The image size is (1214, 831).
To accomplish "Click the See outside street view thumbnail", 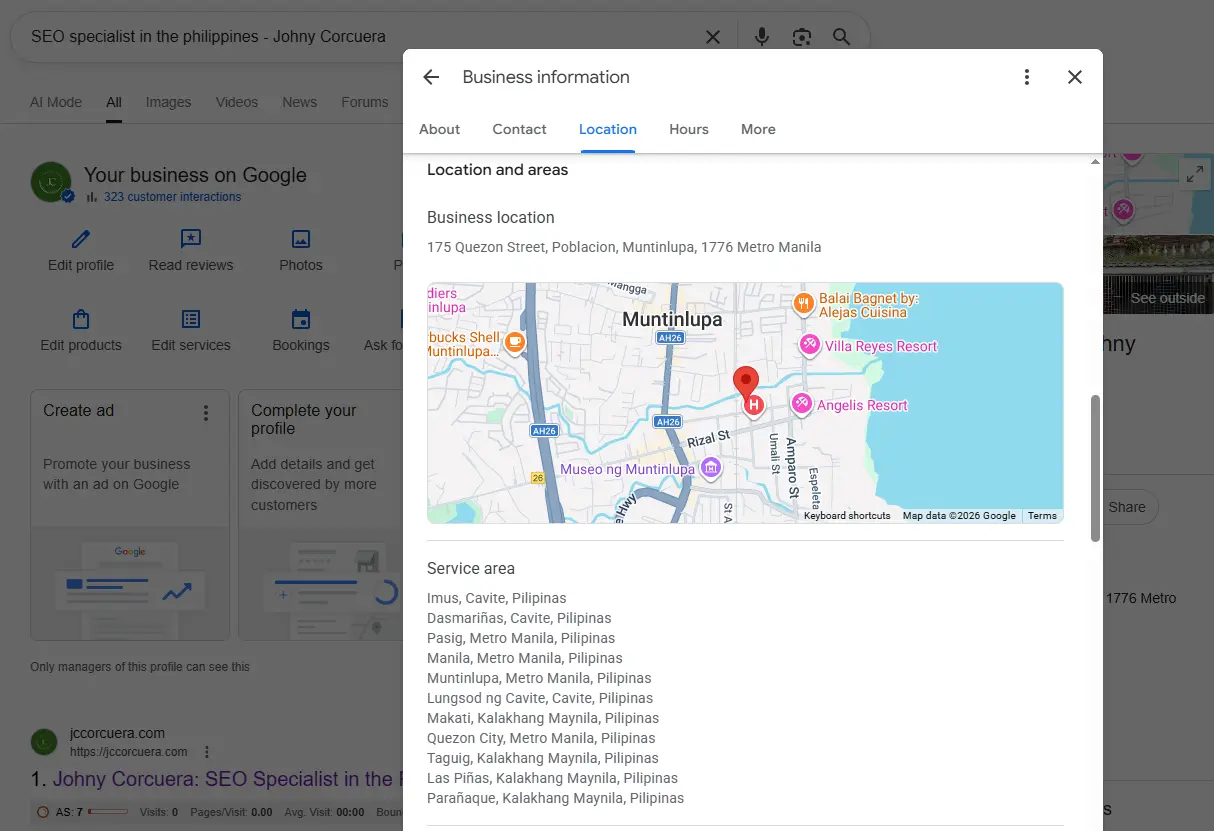I will 1158,274.
